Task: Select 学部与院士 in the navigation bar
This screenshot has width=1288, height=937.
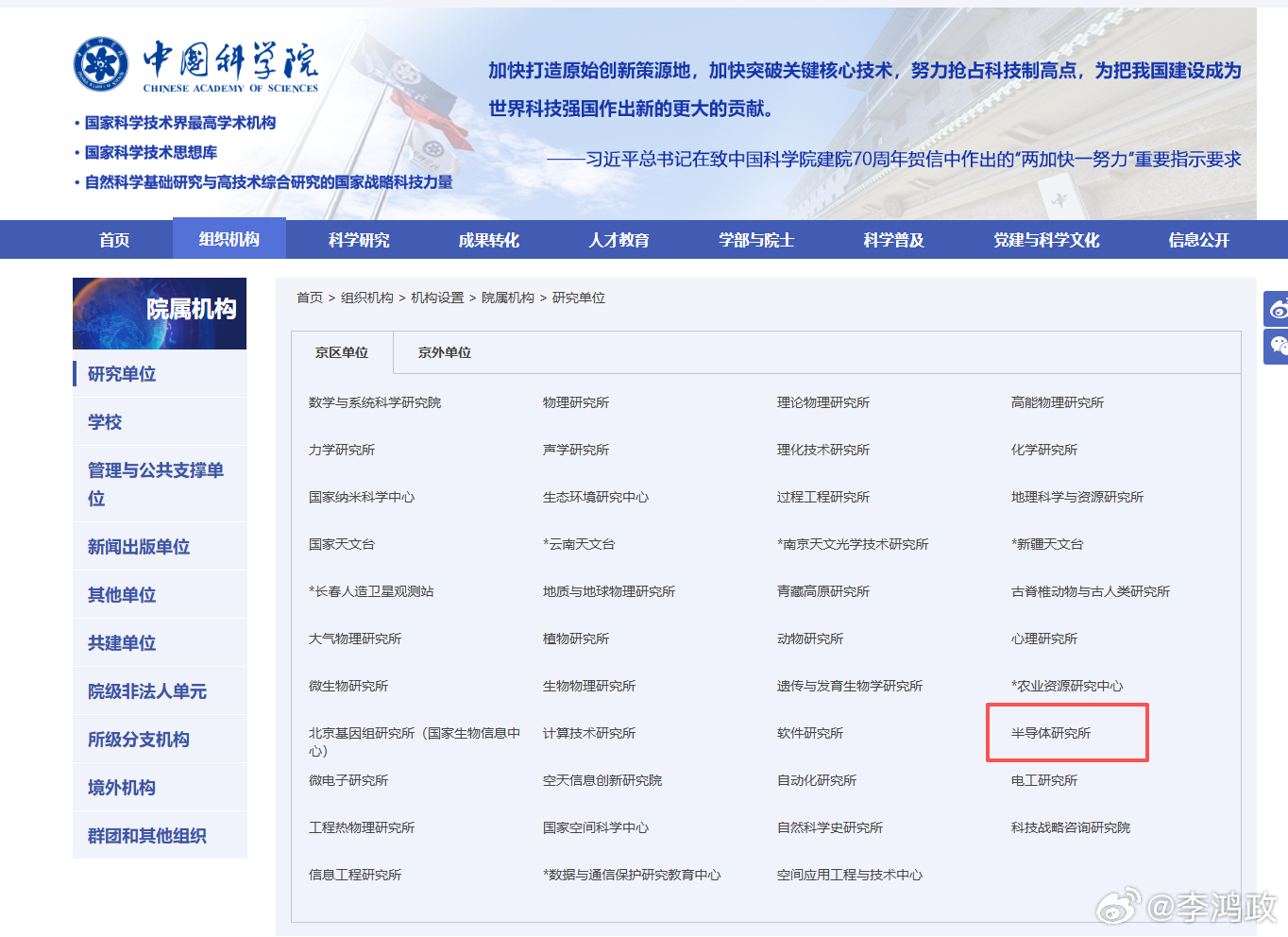Action: pos(756,240)
